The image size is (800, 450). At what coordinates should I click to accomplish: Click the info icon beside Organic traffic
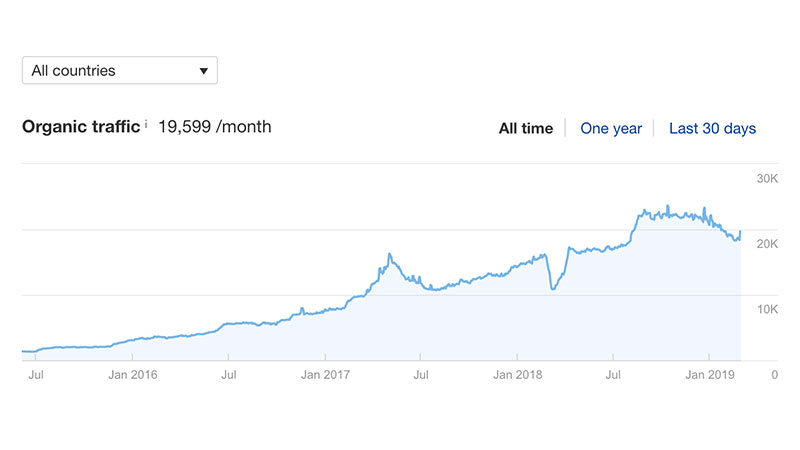[146, 124]
